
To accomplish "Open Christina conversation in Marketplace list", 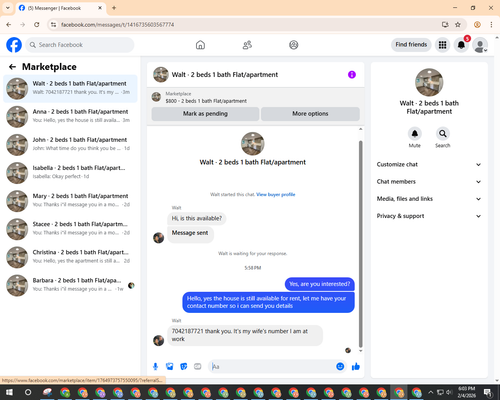I will (x=70, y=257).
